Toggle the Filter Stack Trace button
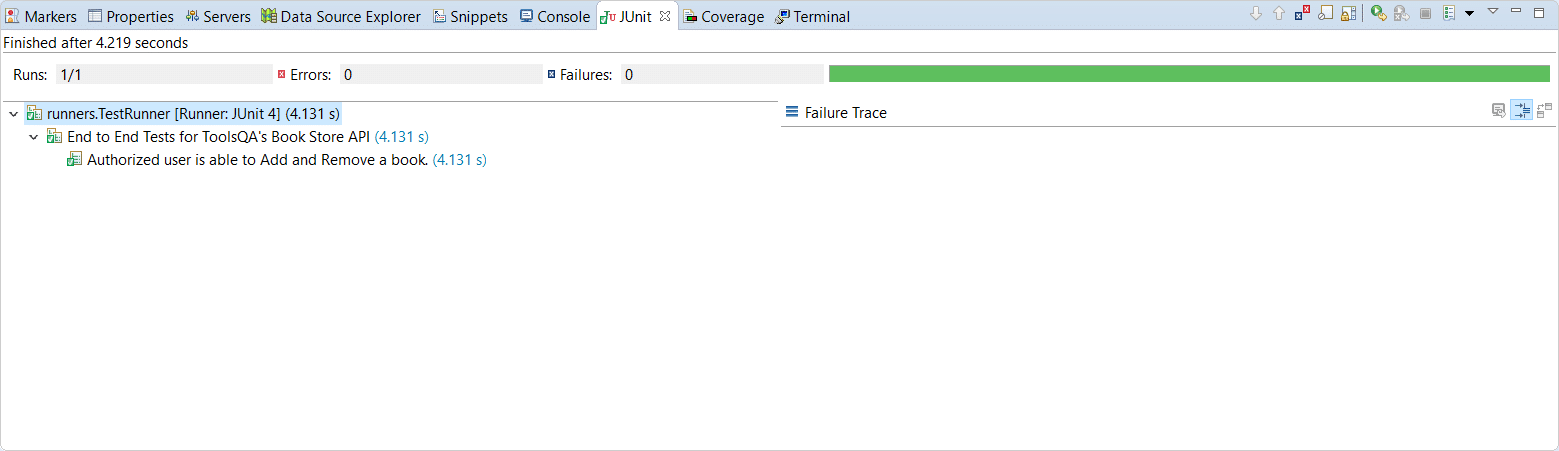The width and height of the screenshot is (1559, 451). tap(1521, 111)
